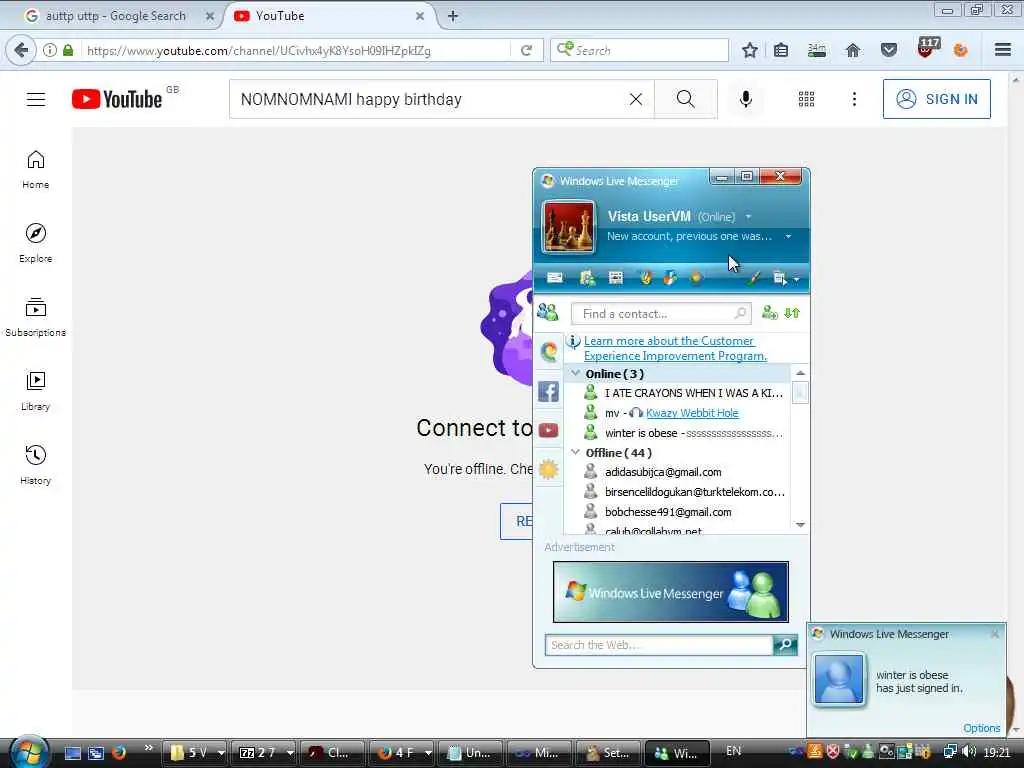Open the Messenger show menu icon
1024x768 pixels.
tap(780, 278)
